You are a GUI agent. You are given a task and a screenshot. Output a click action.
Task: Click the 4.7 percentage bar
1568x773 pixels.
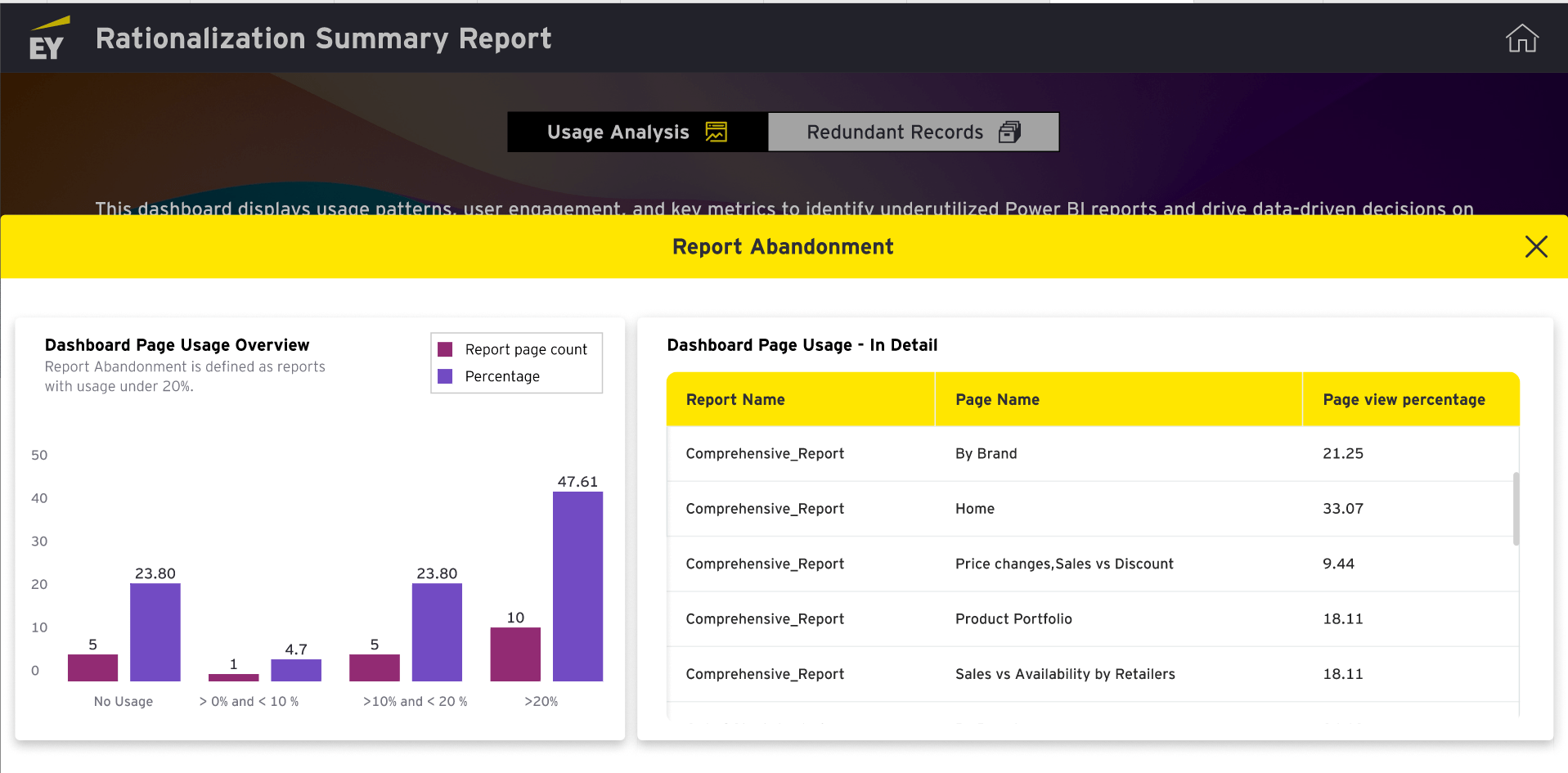point(296,670)
